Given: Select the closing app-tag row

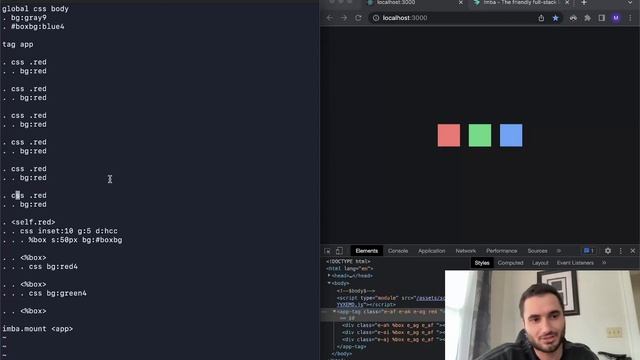Looking at the screenshot, I should click(x=351, y=347).
